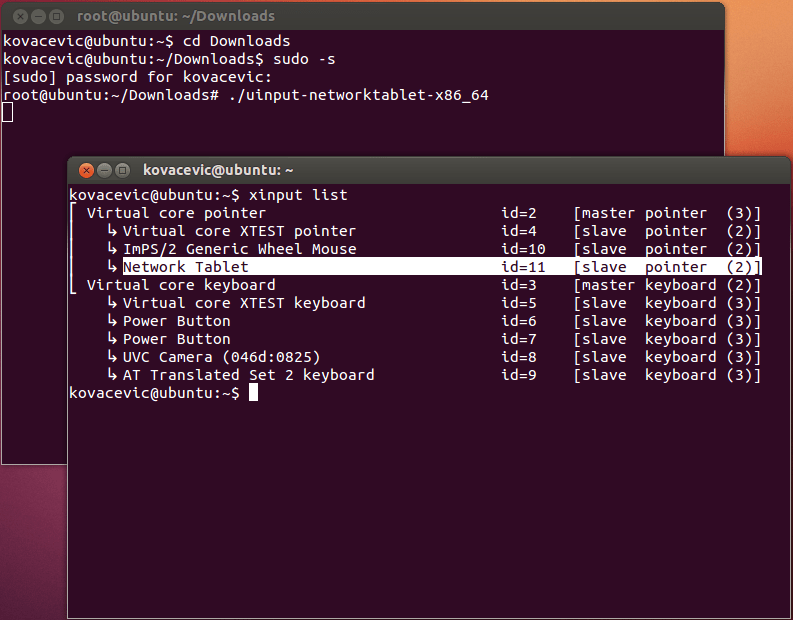The width and height of the screenshot is (793, 620).
Task: Click 'cd Downloads' command in root terminal
Action: coord(236,41)
